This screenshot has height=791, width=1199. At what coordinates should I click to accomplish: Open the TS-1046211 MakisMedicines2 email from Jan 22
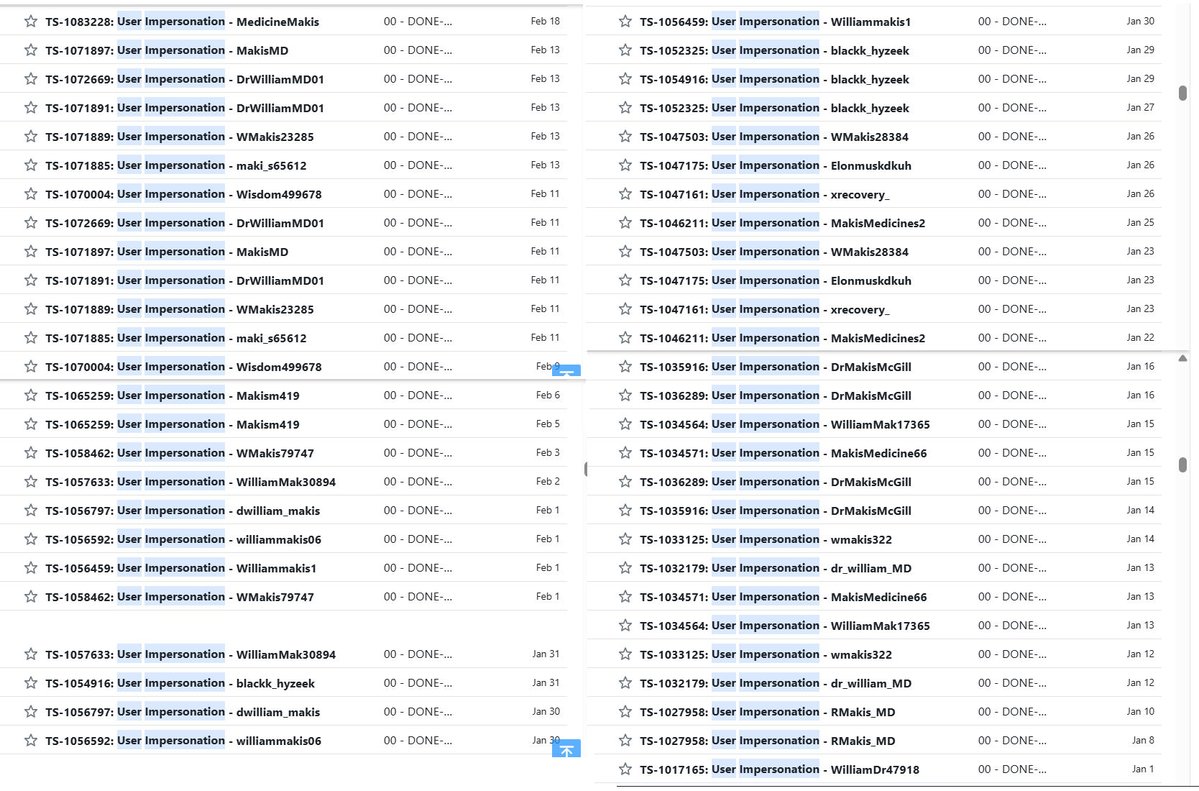click(874, 337)
